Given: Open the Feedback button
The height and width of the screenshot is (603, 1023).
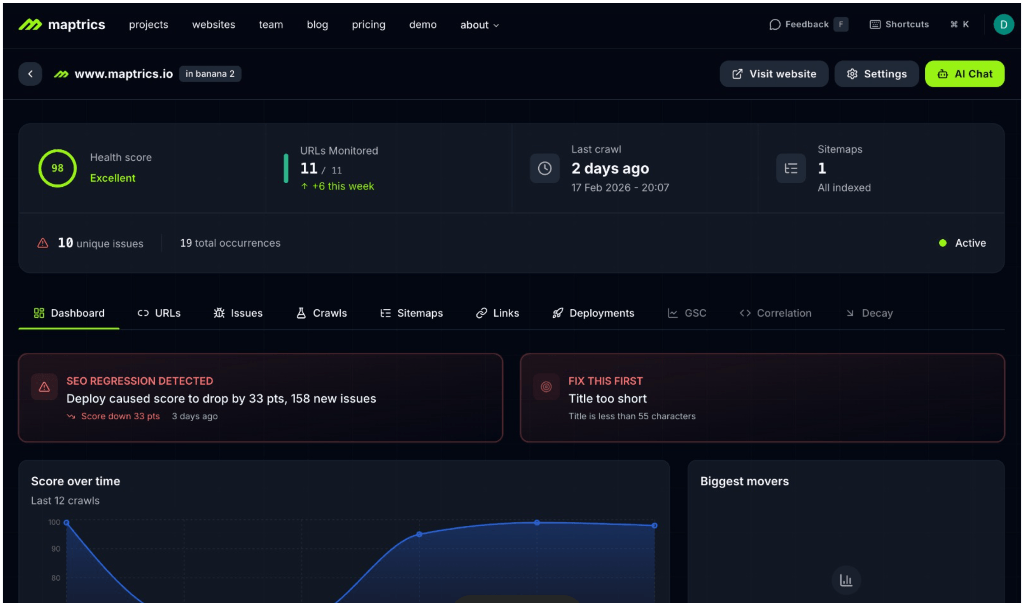Looking at the screenshot, I should 807,25.
